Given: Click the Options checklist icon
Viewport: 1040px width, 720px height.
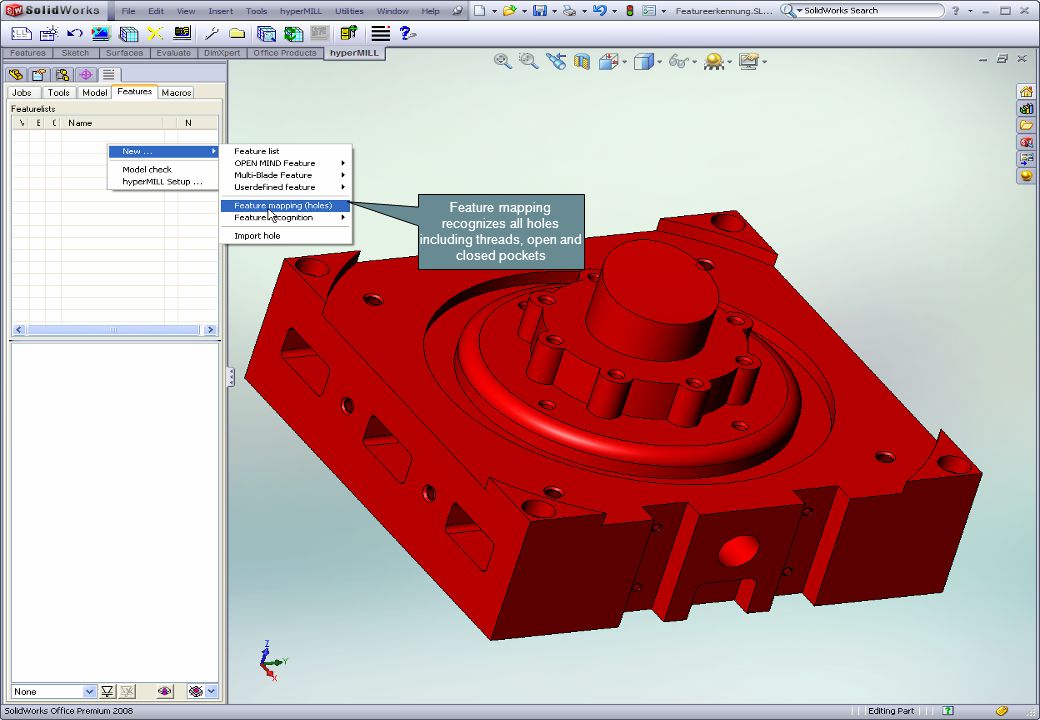Looking at the screenshot, I should (x=649, y=11).
